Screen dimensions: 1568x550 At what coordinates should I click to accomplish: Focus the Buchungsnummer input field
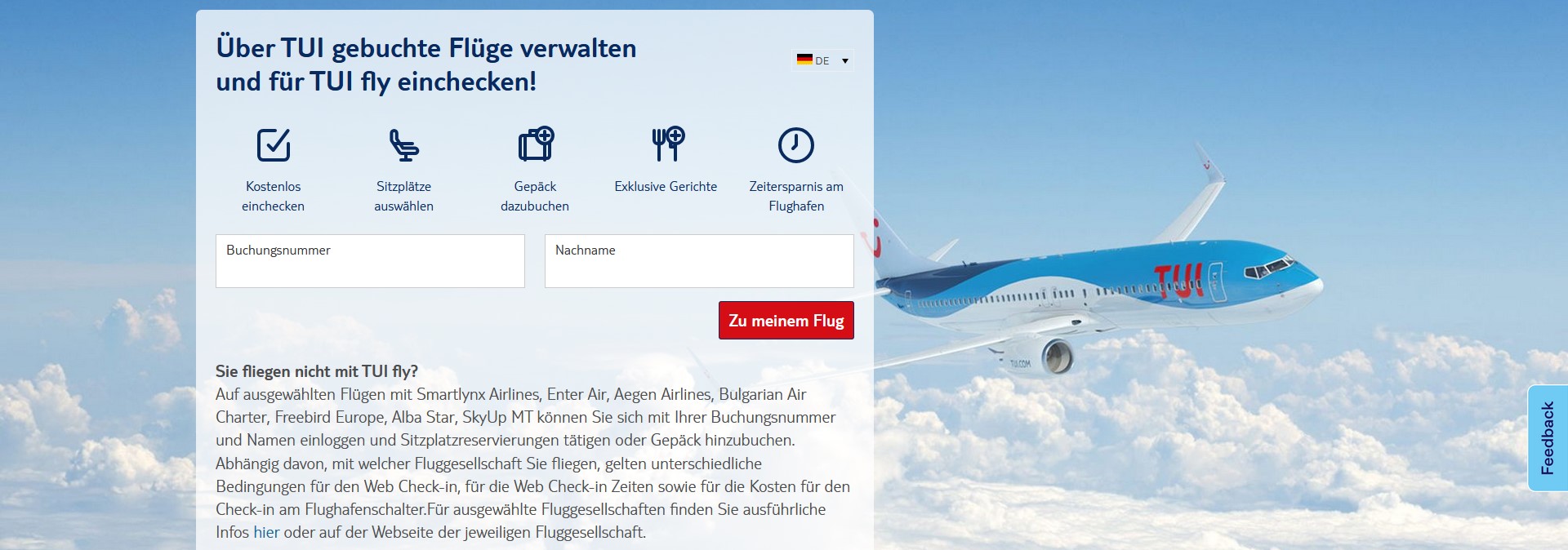(x=370, y=261)
